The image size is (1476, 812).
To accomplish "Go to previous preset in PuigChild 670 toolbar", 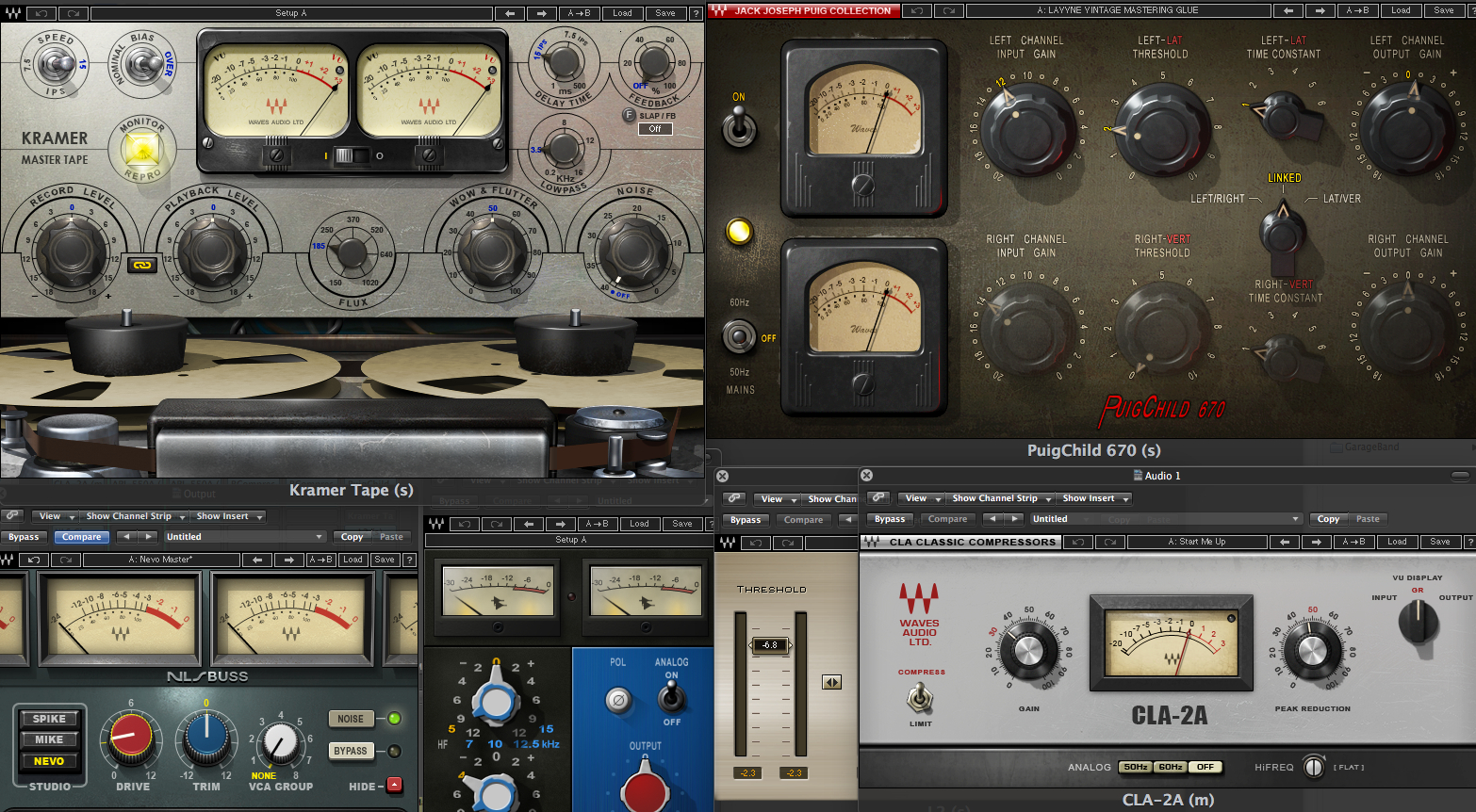I will click(1288, 10).
